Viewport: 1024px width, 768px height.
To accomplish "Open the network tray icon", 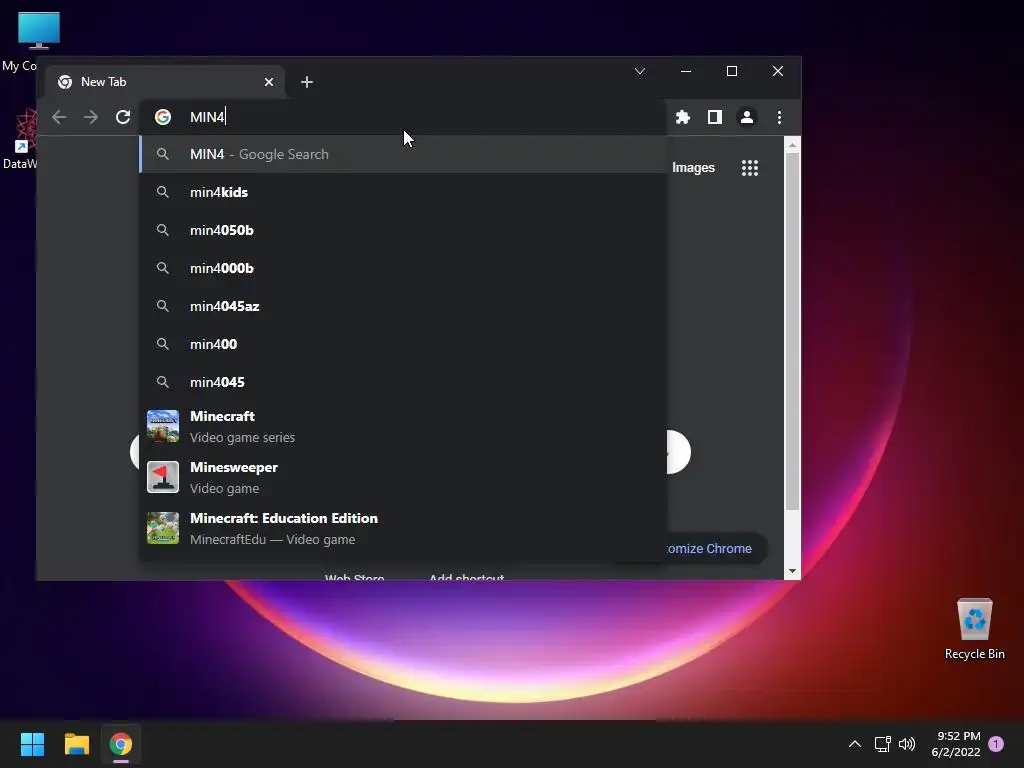I will pos(883,744).
